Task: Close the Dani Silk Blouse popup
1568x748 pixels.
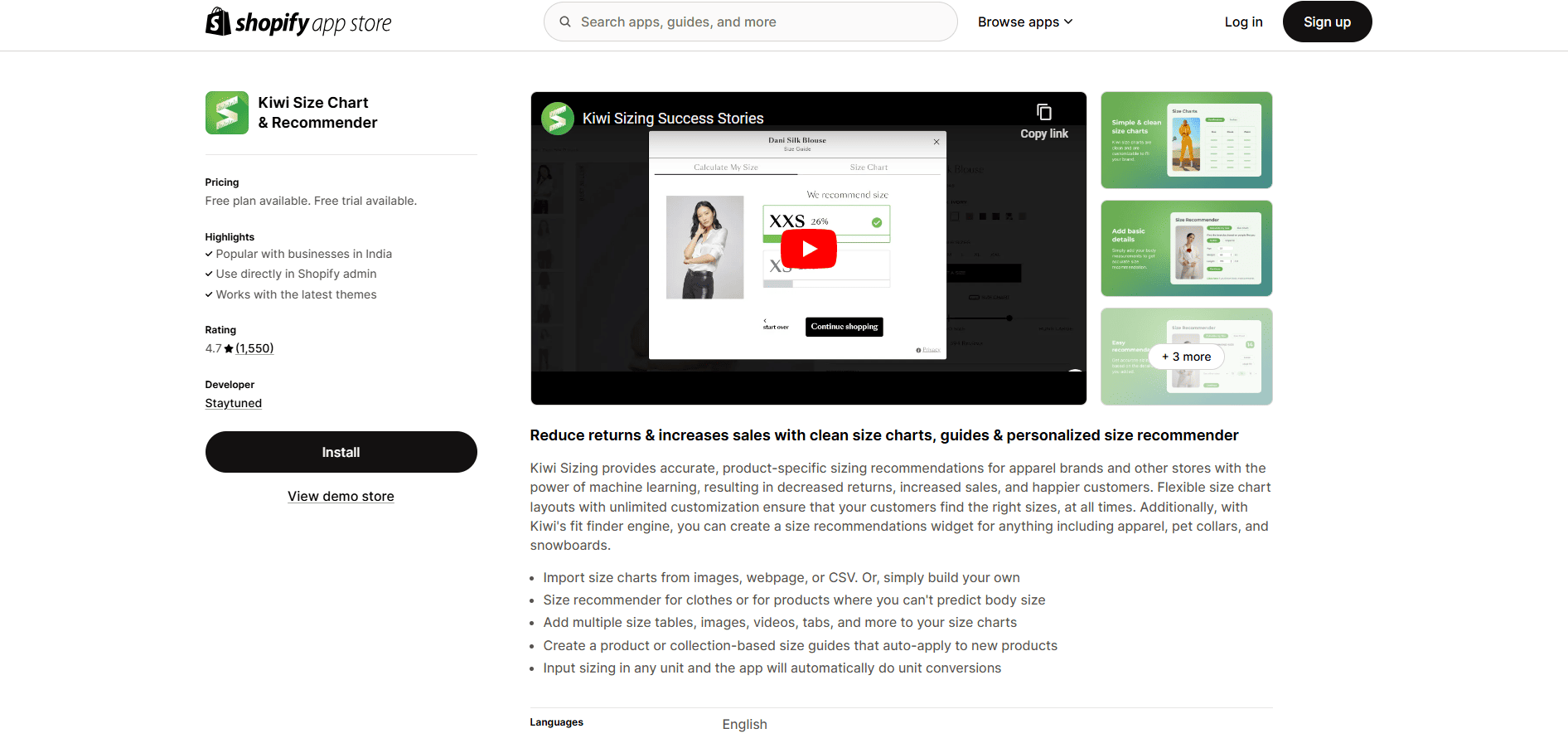Action: coord(936,142)
